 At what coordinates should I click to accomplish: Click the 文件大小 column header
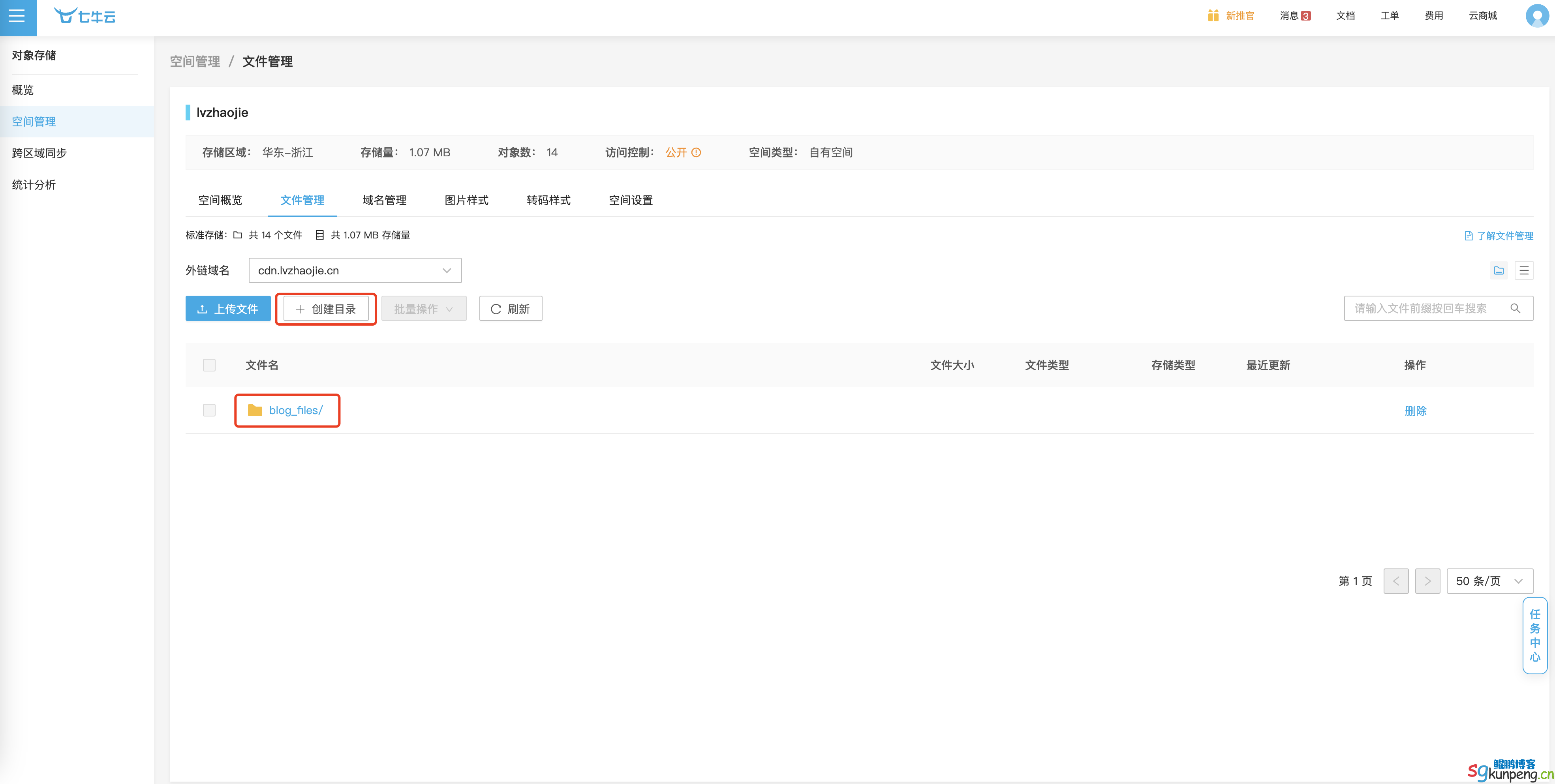point(952,365)
